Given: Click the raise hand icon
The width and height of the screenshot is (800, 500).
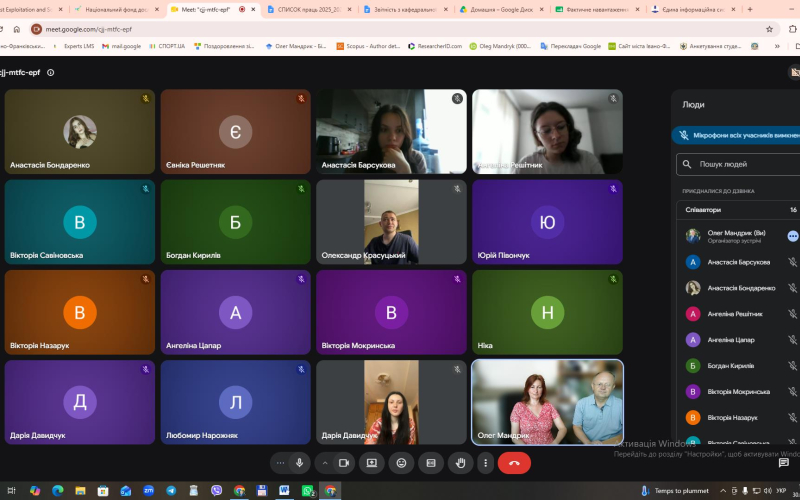Looking at the screenshot, I should click(x=461, y=463).
